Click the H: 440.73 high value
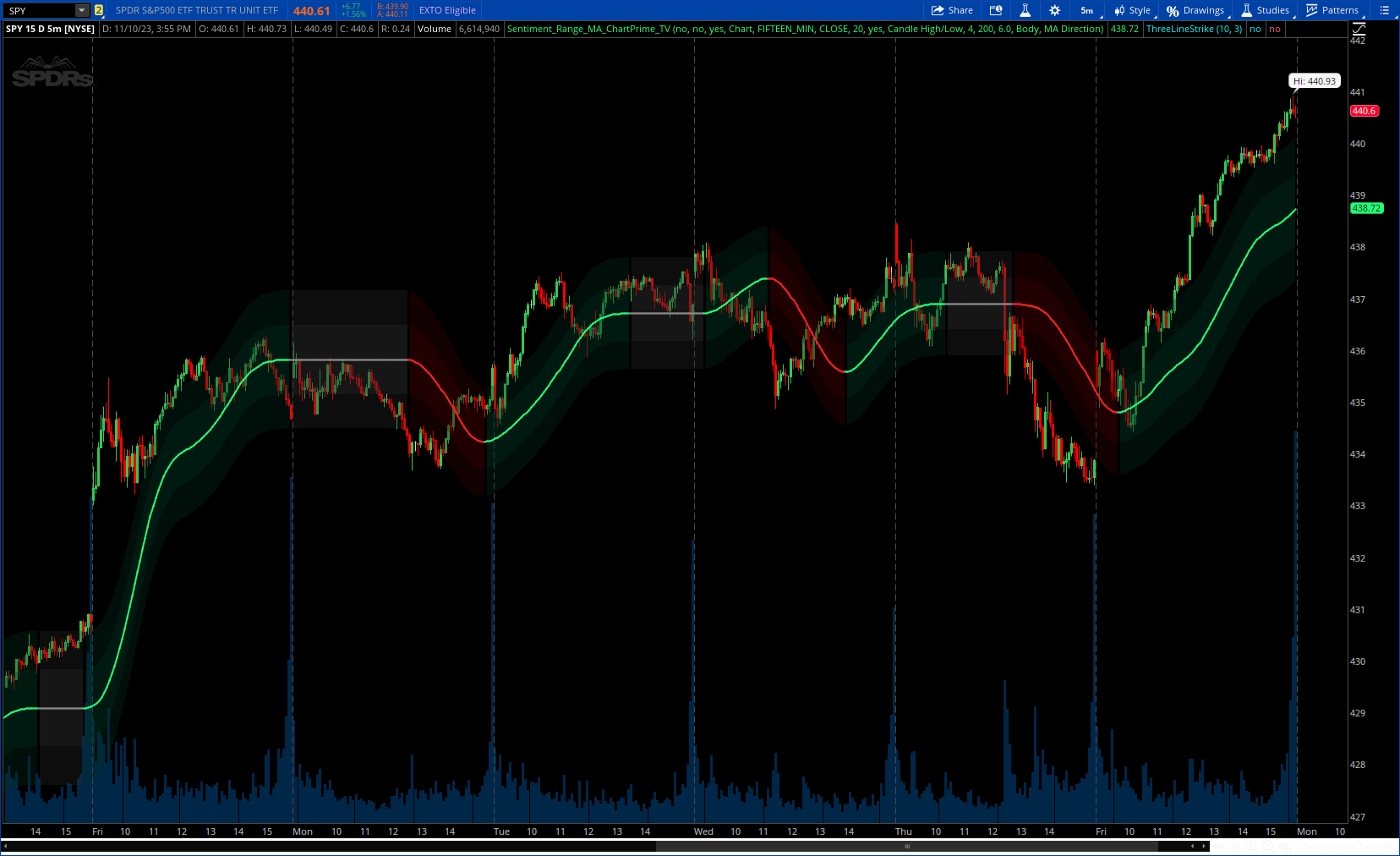Screen dimensions: 1400x856 tap(266, 29)
